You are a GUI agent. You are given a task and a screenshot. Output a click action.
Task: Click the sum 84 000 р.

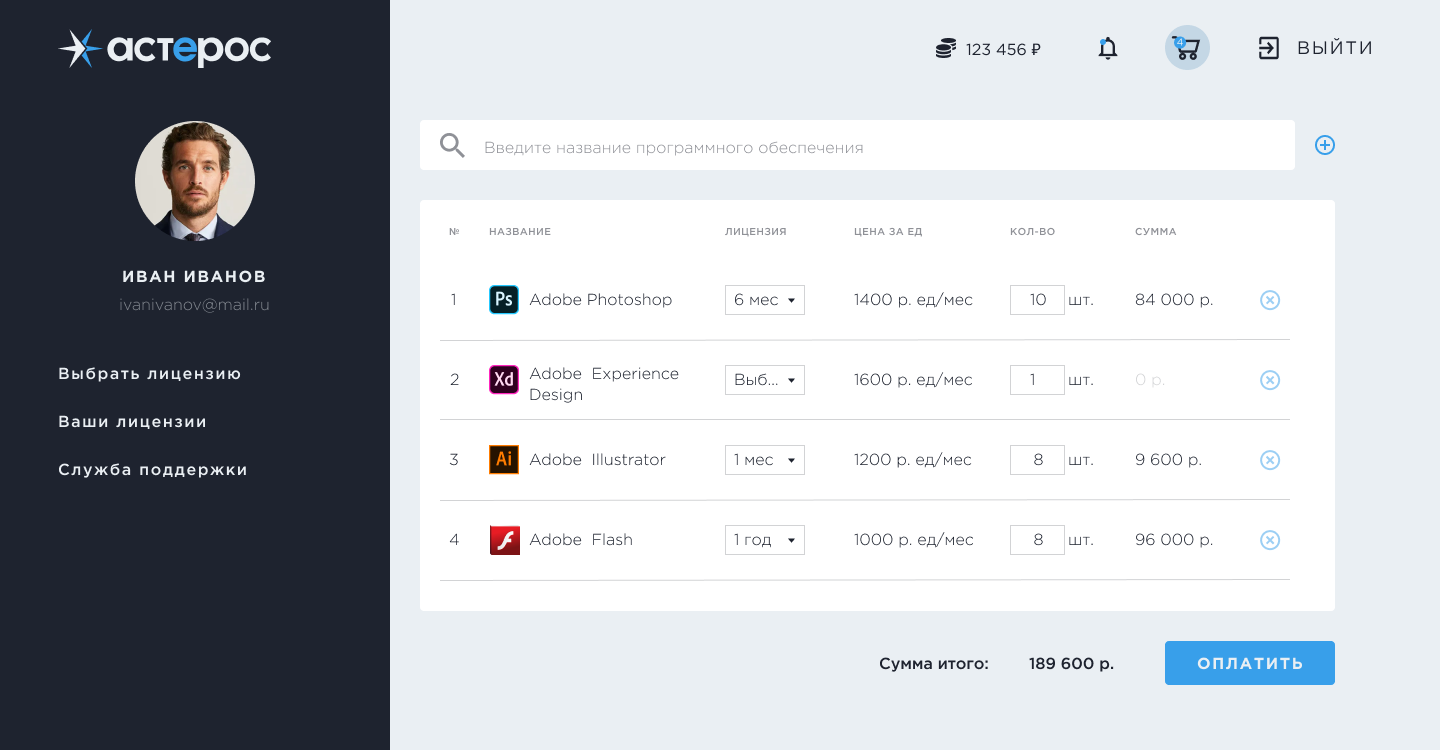[1174, 300]
